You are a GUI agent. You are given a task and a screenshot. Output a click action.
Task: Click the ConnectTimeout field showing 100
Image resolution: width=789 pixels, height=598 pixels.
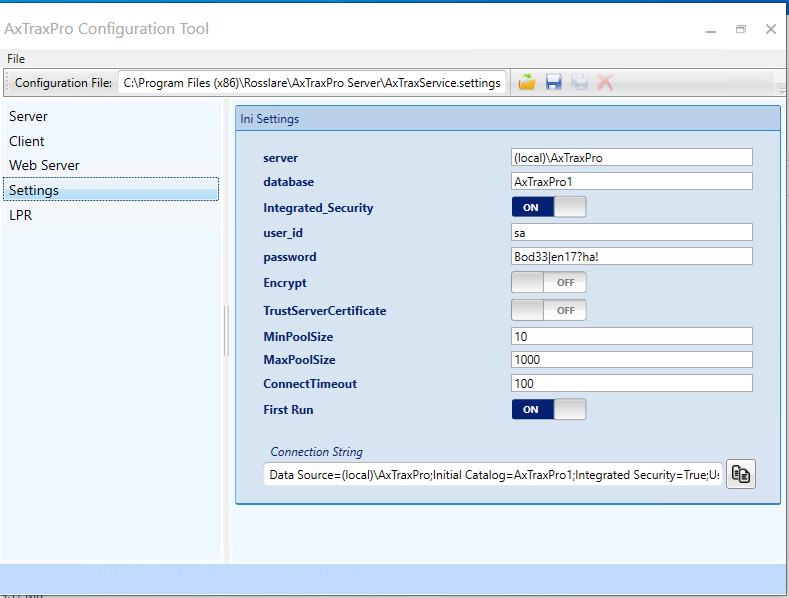[632, 384]
